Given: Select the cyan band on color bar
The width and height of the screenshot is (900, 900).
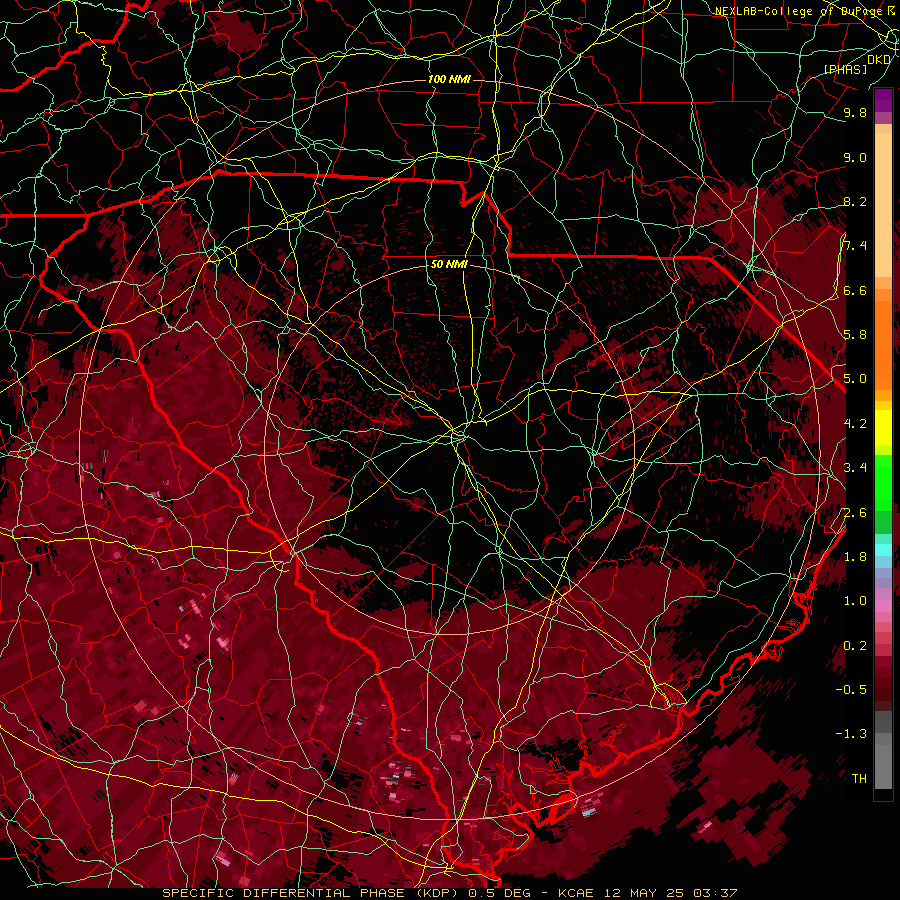Looking at the screenshot, I should pyautogui.click(x=883, y=550).
